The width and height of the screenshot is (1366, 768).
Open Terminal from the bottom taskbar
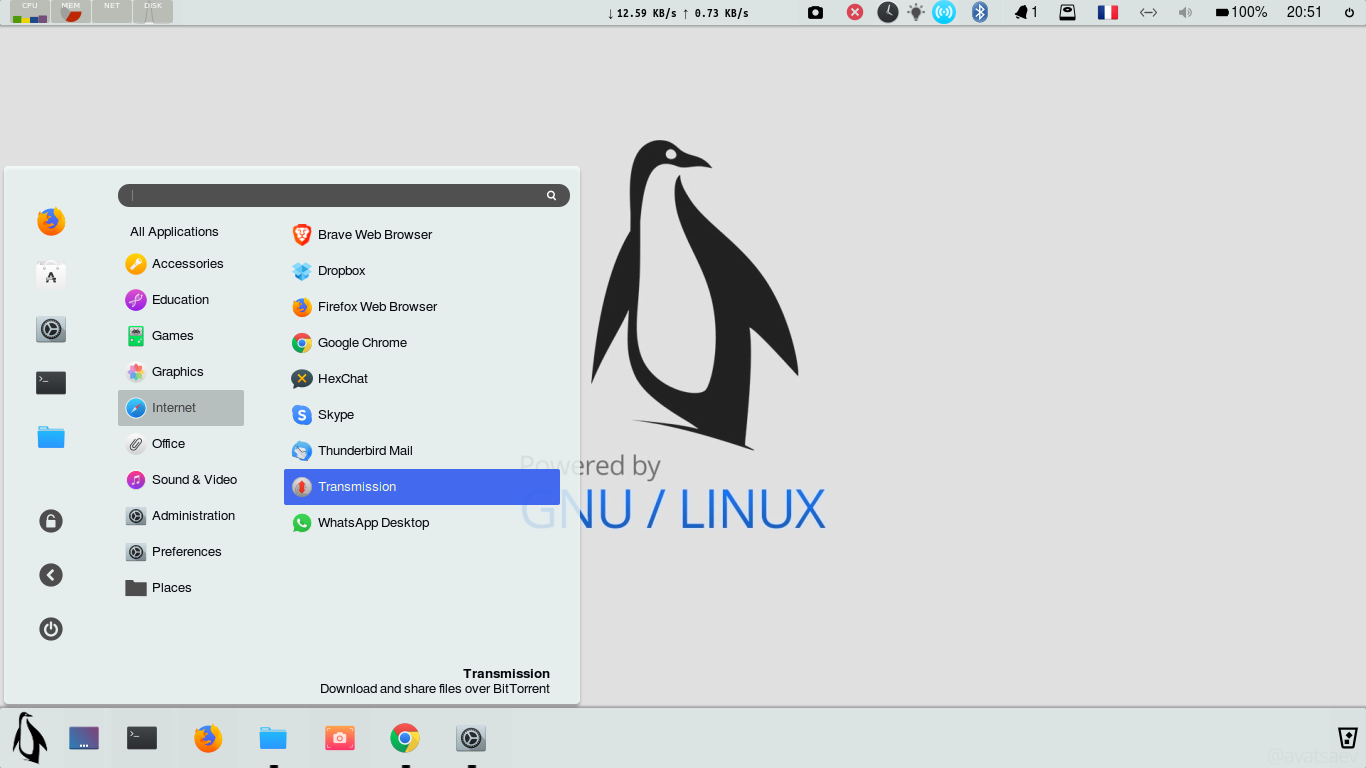(142, 739)
